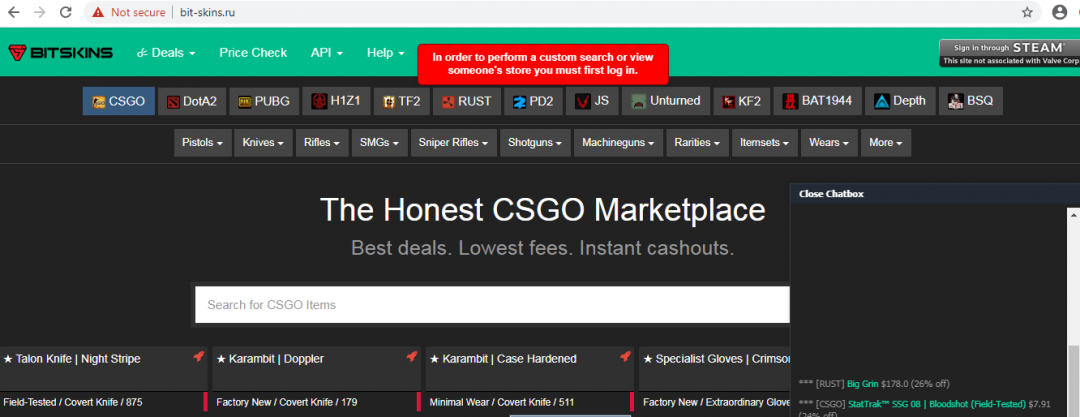Switch to the RUST game tab
This screenshot has width=1080, height=417.
pos(466,101)
